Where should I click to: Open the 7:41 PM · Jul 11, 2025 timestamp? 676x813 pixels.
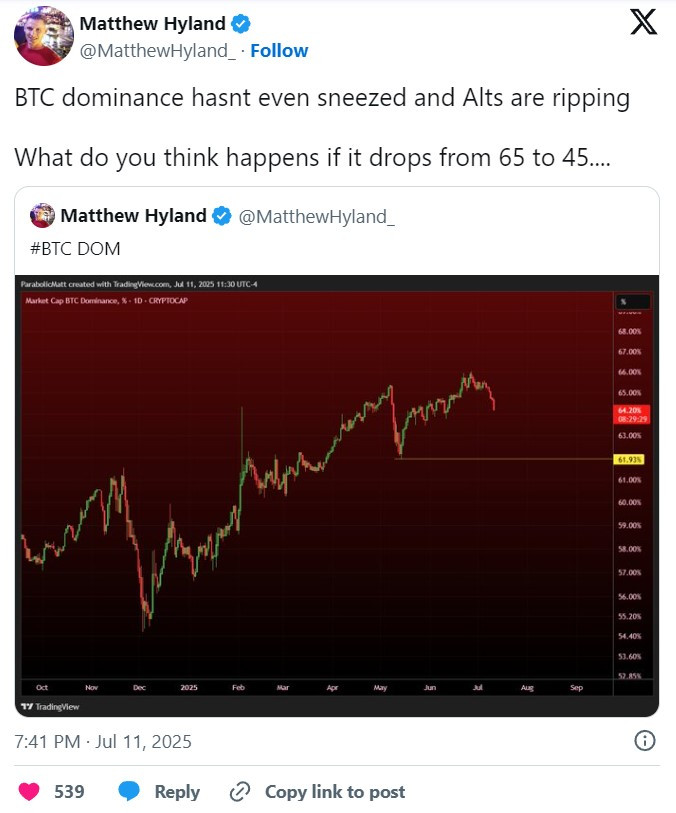coord(103,741)
